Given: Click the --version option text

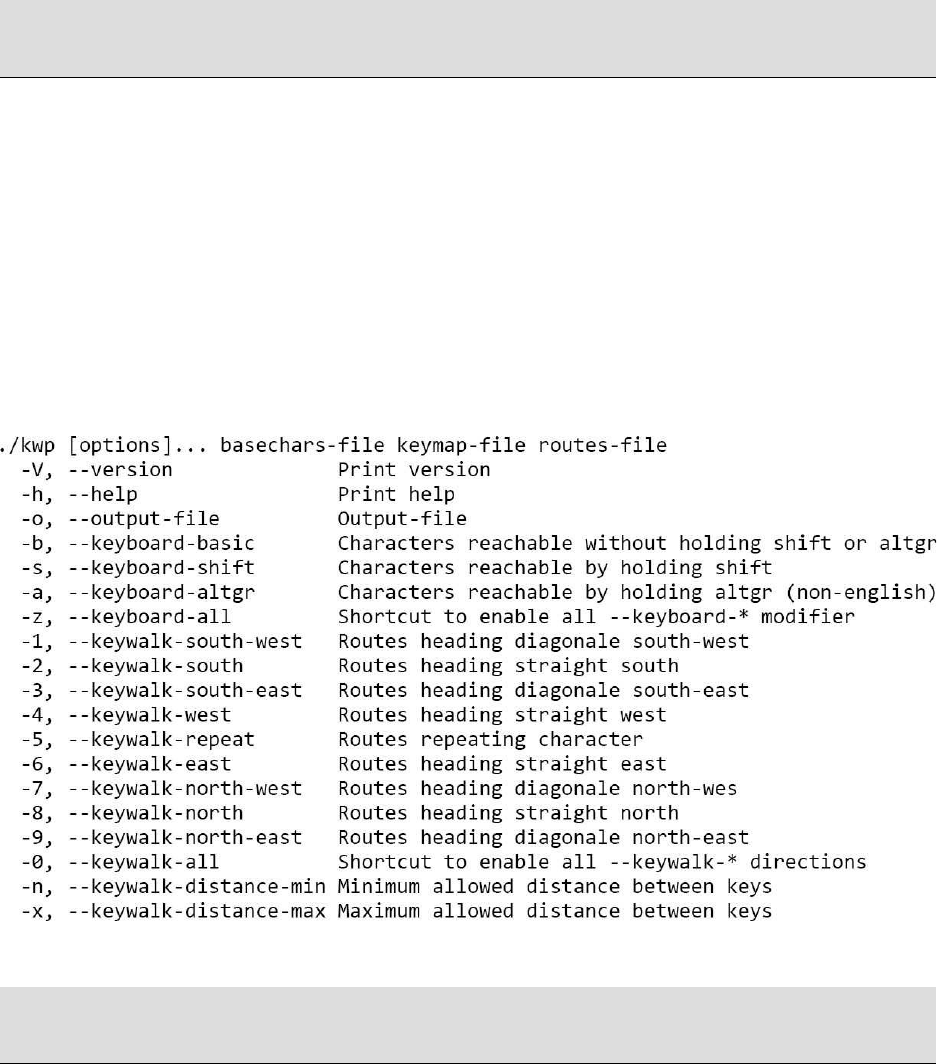Looking at the screenshot, I should click(x=120, y=470).
